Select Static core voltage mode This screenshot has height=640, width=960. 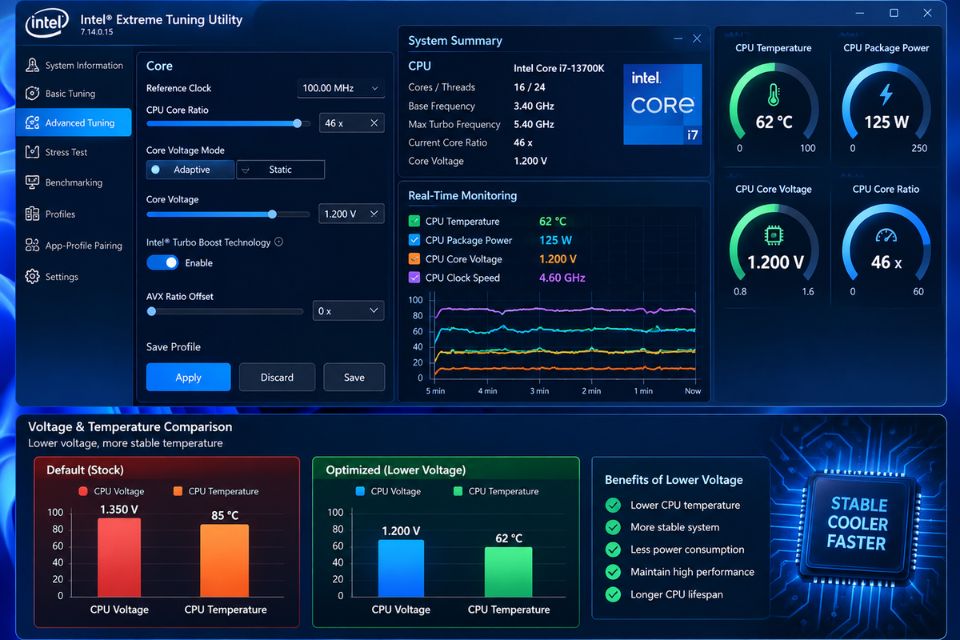(280, 170)
